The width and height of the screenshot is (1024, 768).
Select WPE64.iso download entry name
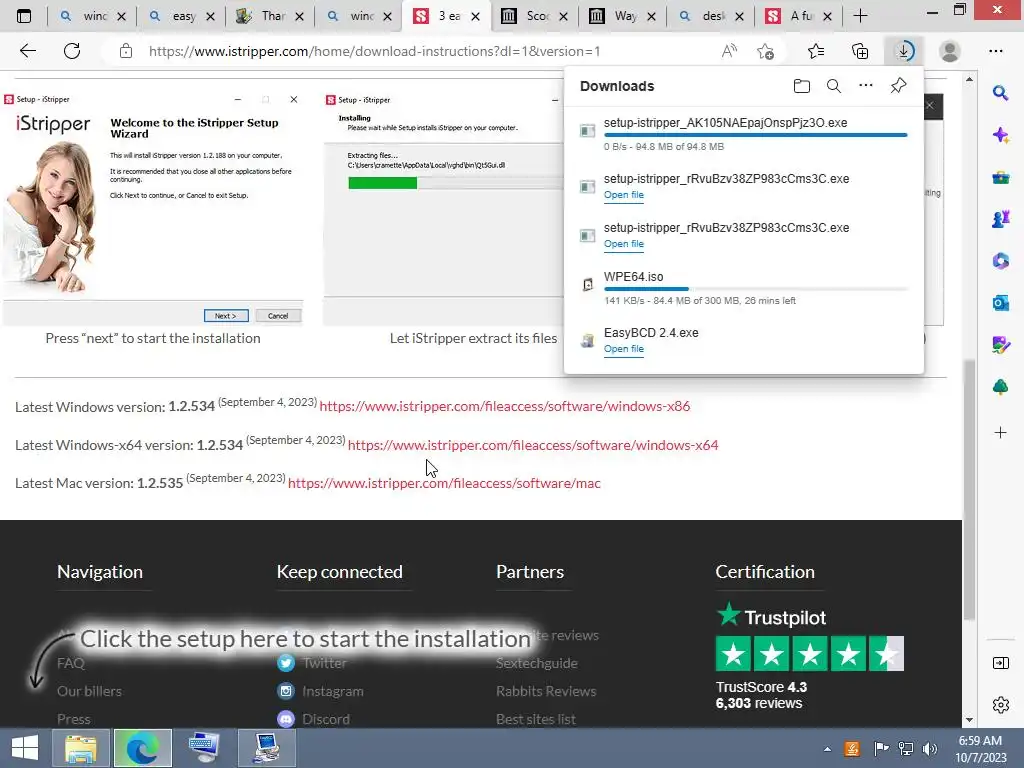coord(633,277)
